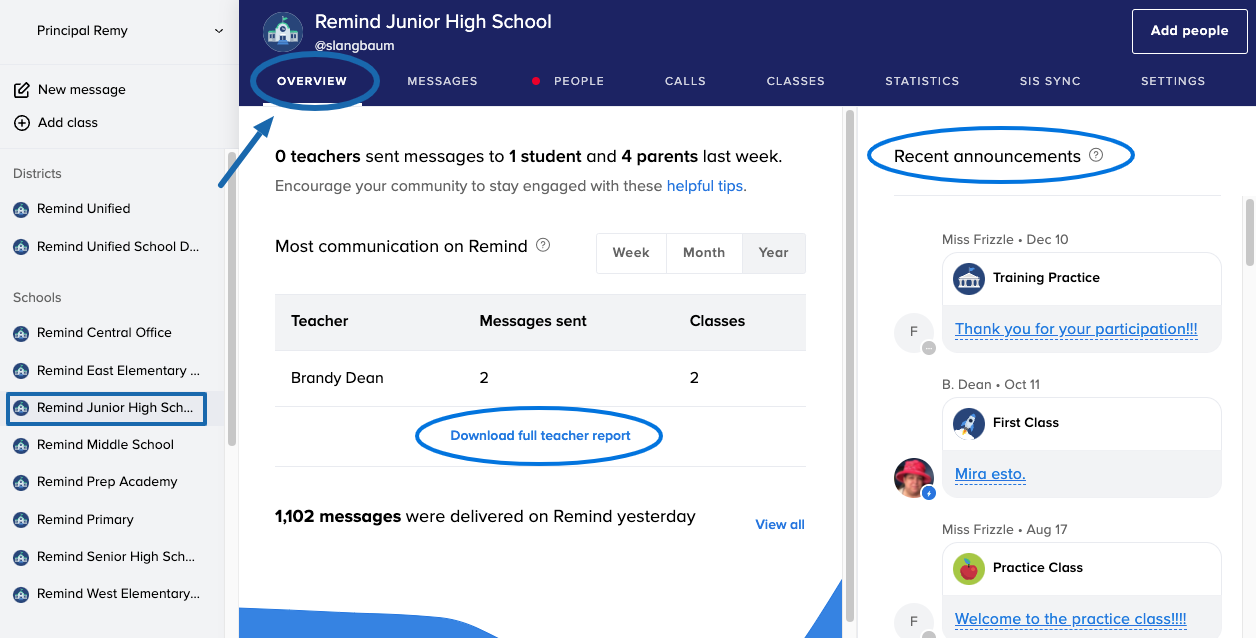Click the help icon beside Recent announcements
The image size is (1256, 638).
click(x=1096, y=156)
